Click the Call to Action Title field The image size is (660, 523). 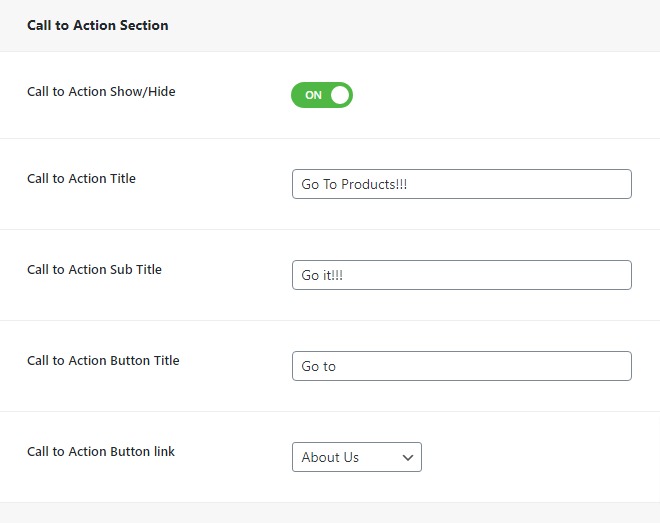coord(462,184)
